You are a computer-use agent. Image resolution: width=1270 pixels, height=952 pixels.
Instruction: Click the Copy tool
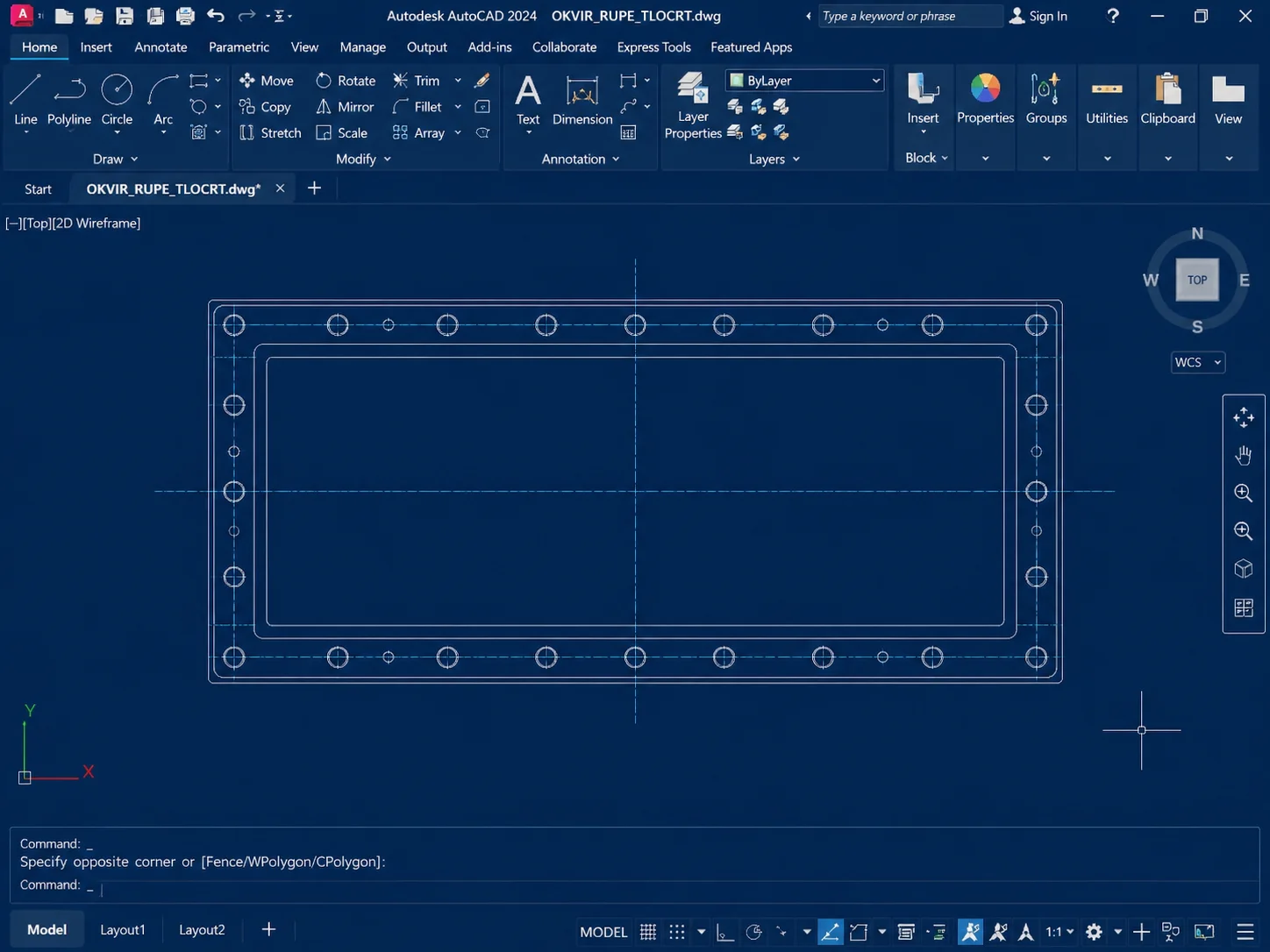265,107
